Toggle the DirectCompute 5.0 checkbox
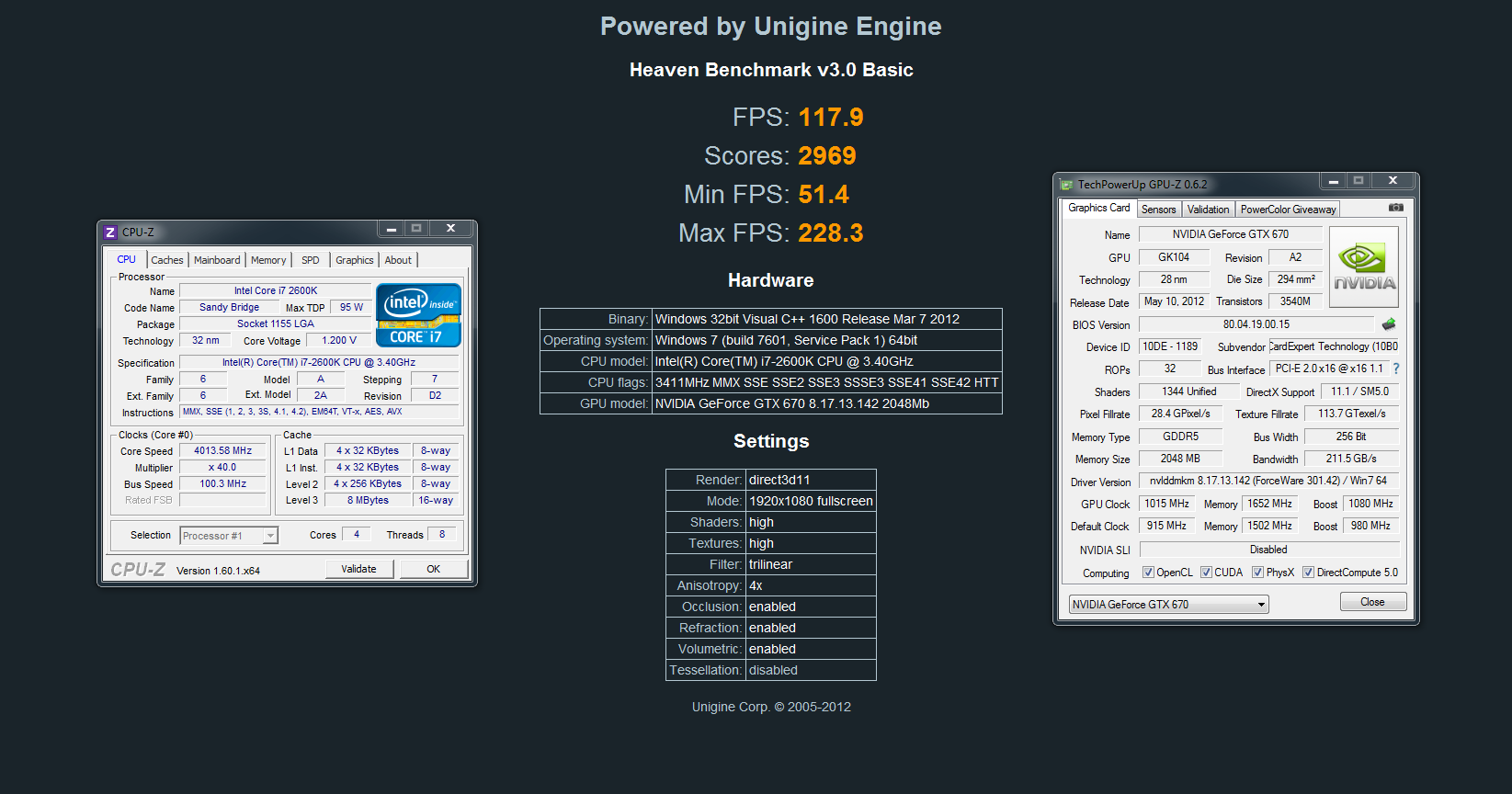The height and width of the screenshot is (794, 1512). tap(1308, 573)
